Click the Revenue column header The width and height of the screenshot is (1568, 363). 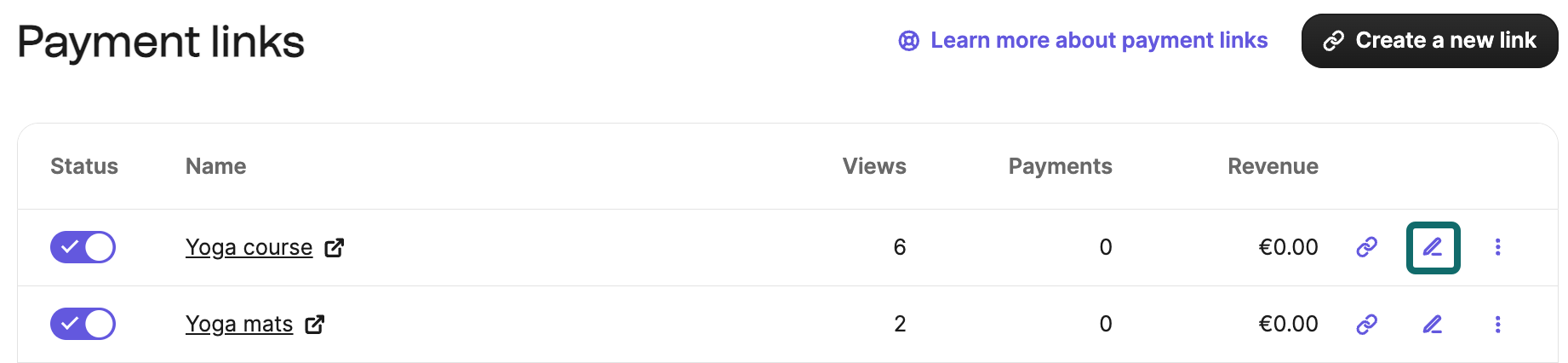1273,166
